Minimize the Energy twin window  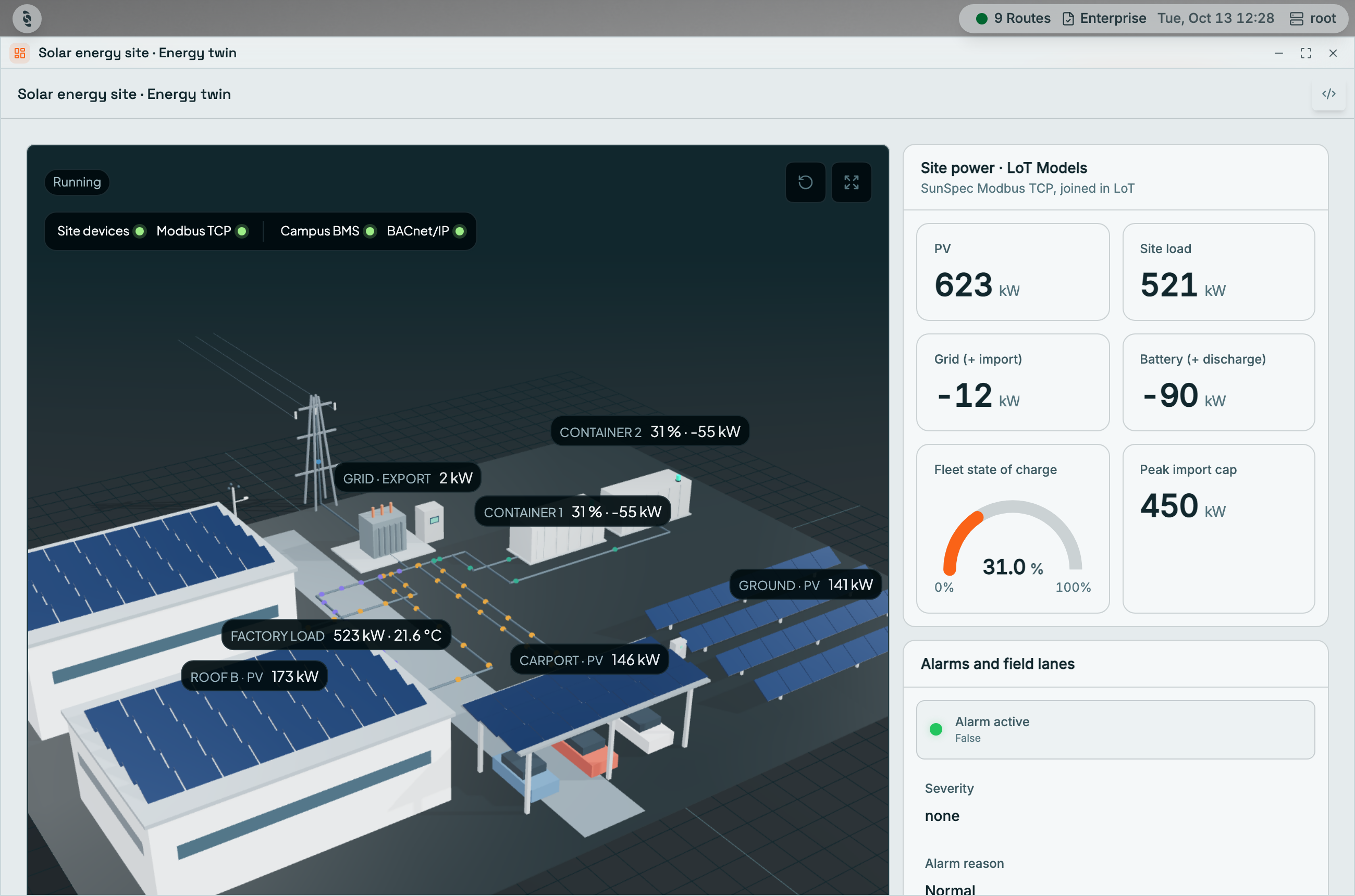[x=1279, y=53]
